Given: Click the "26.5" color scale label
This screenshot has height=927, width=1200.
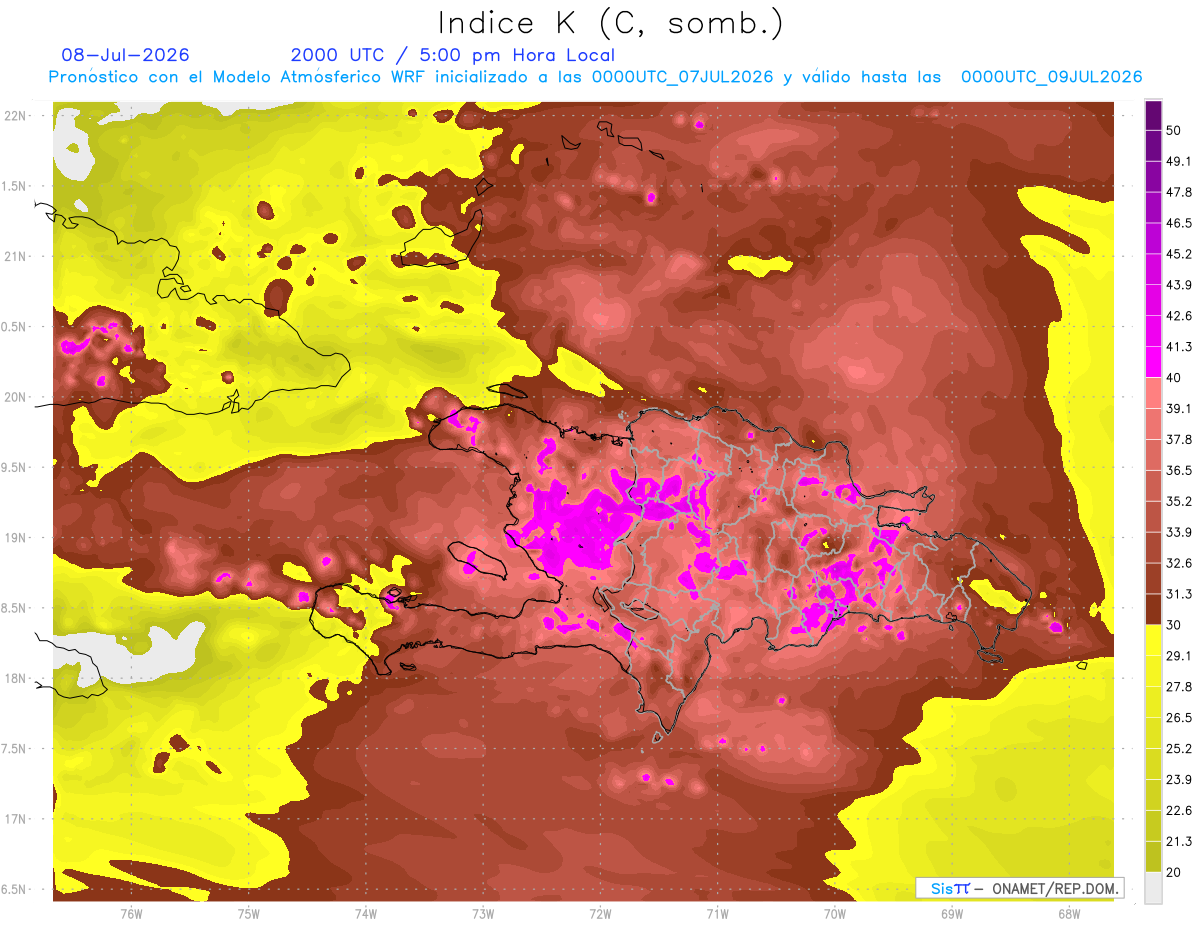Looking at the screenshot, I should point(1179,717).
